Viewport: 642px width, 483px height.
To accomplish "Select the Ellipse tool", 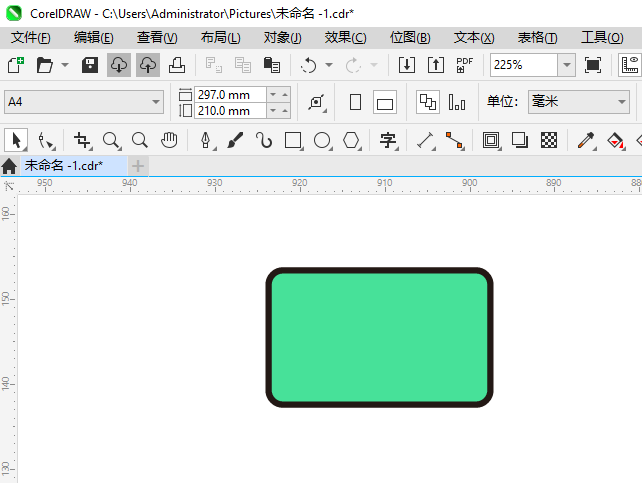I will [x=322, y=140].
